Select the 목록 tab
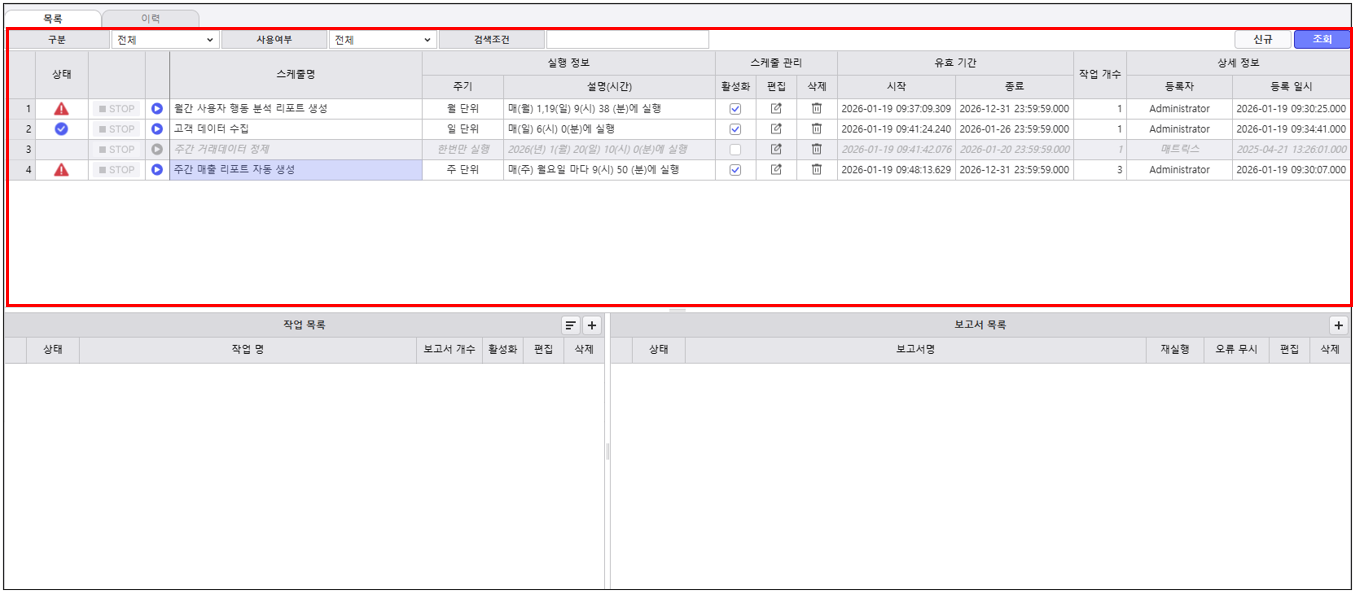This screenshot has height=593, width=1356. click(x=52, y=18)
